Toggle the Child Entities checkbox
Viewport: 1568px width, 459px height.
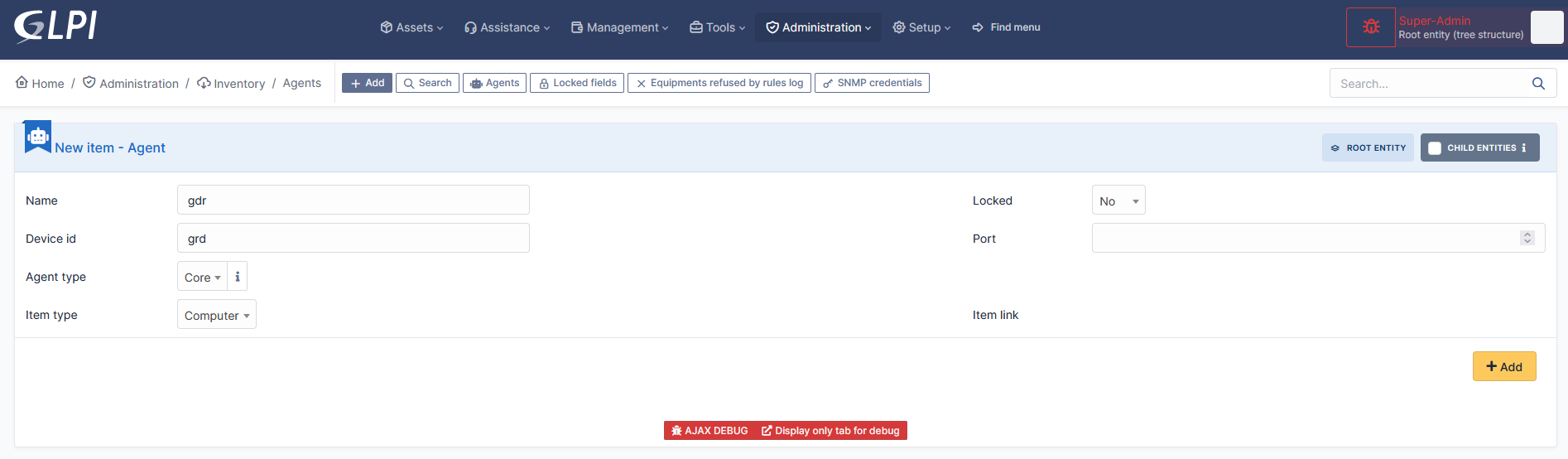pyautogui.click(x=1435, y=148)
